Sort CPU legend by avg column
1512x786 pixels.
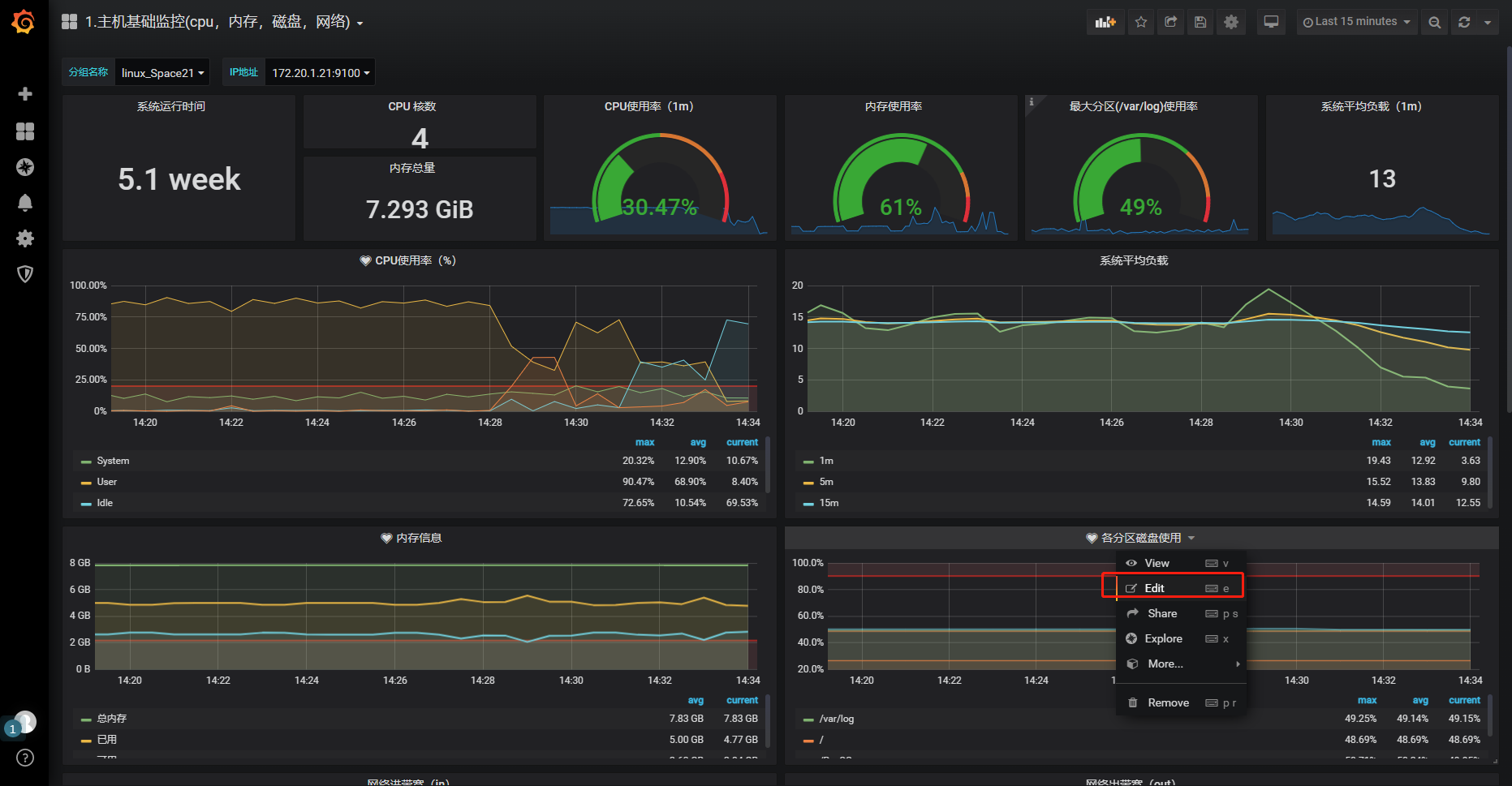point(698,442)
